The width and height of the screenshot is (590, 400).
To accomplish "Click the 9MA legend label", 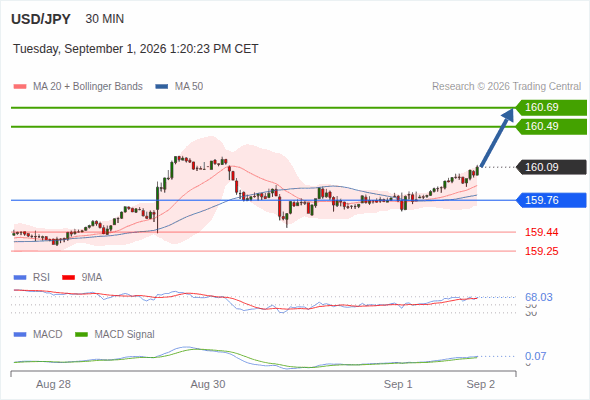I will click(x=92, y=277).
